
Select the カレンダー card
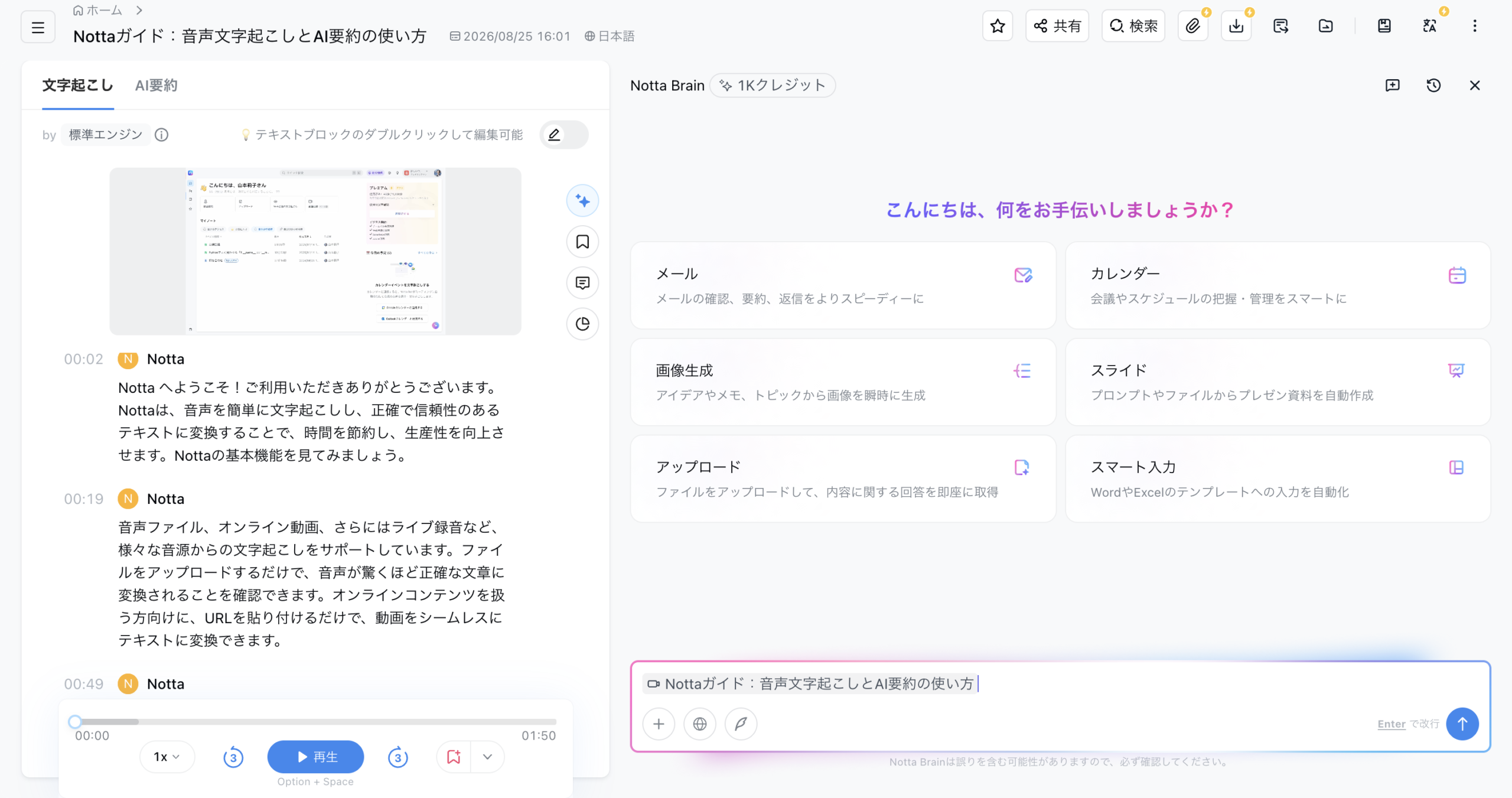click(x=1278, y=285)
